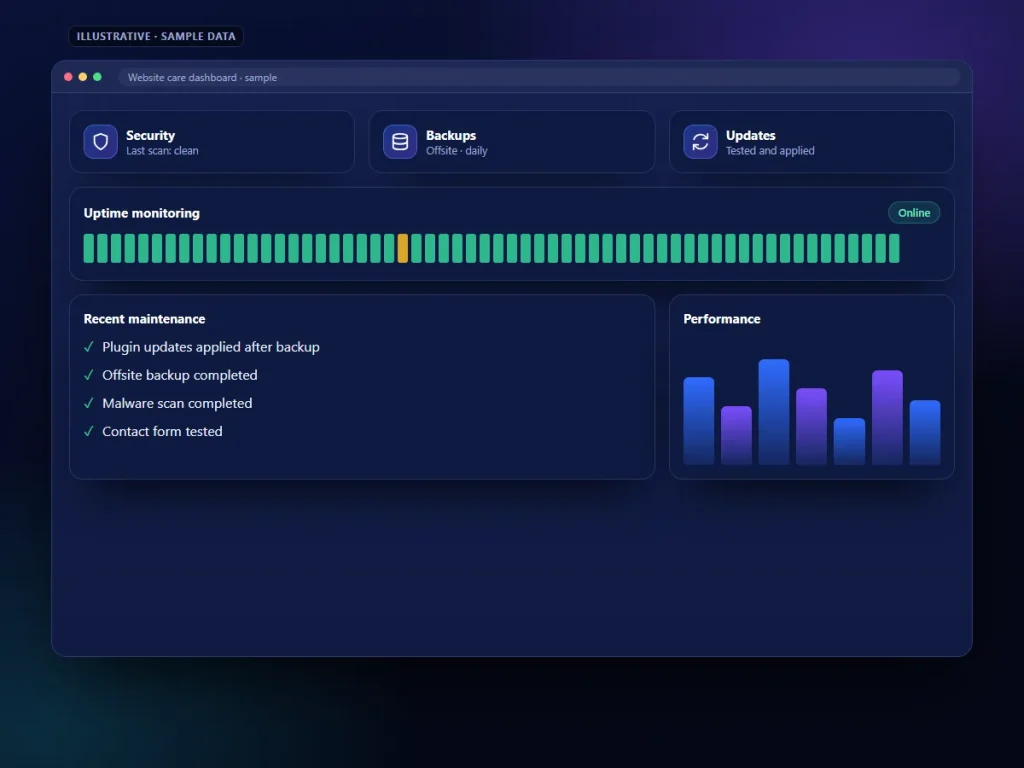
Task: Click the tallest purple bar in Performance chart
Action: (x=887, y=418)
